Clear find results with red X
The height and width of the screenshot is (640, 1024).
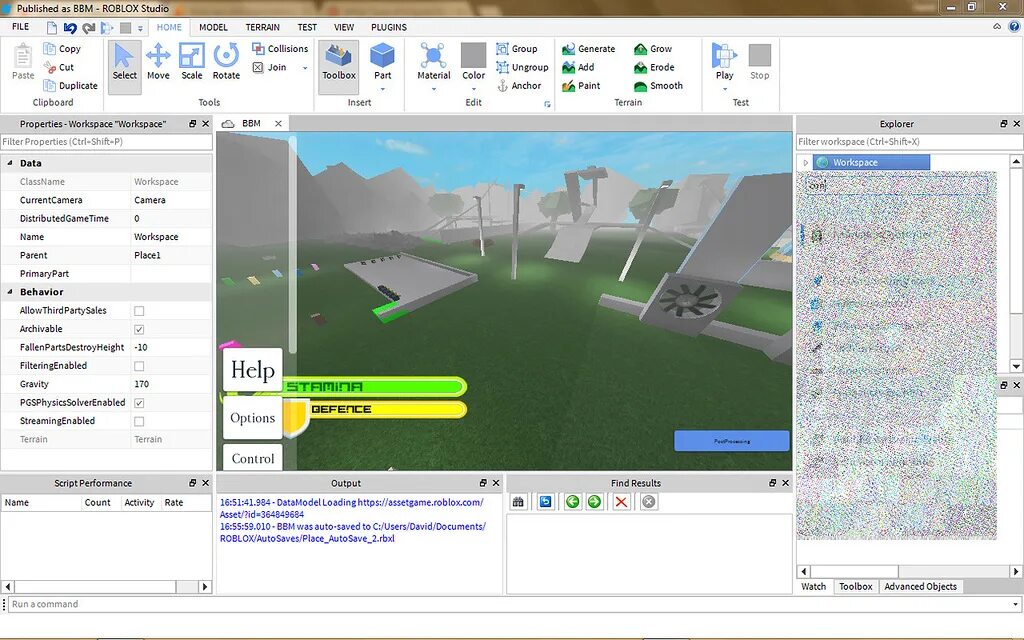pyautogui.click(x=621, y=502)
